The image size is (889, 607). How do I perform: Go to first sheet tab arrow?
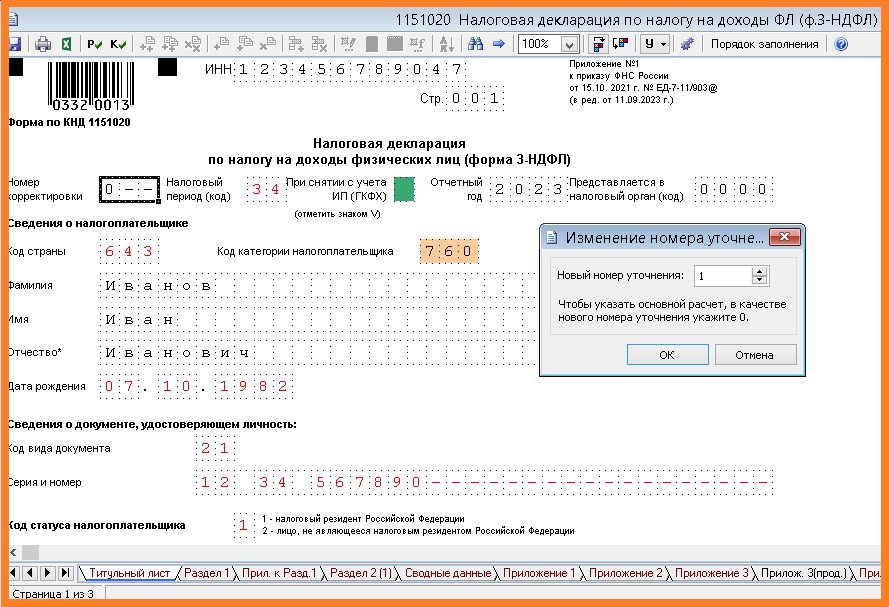14,573
